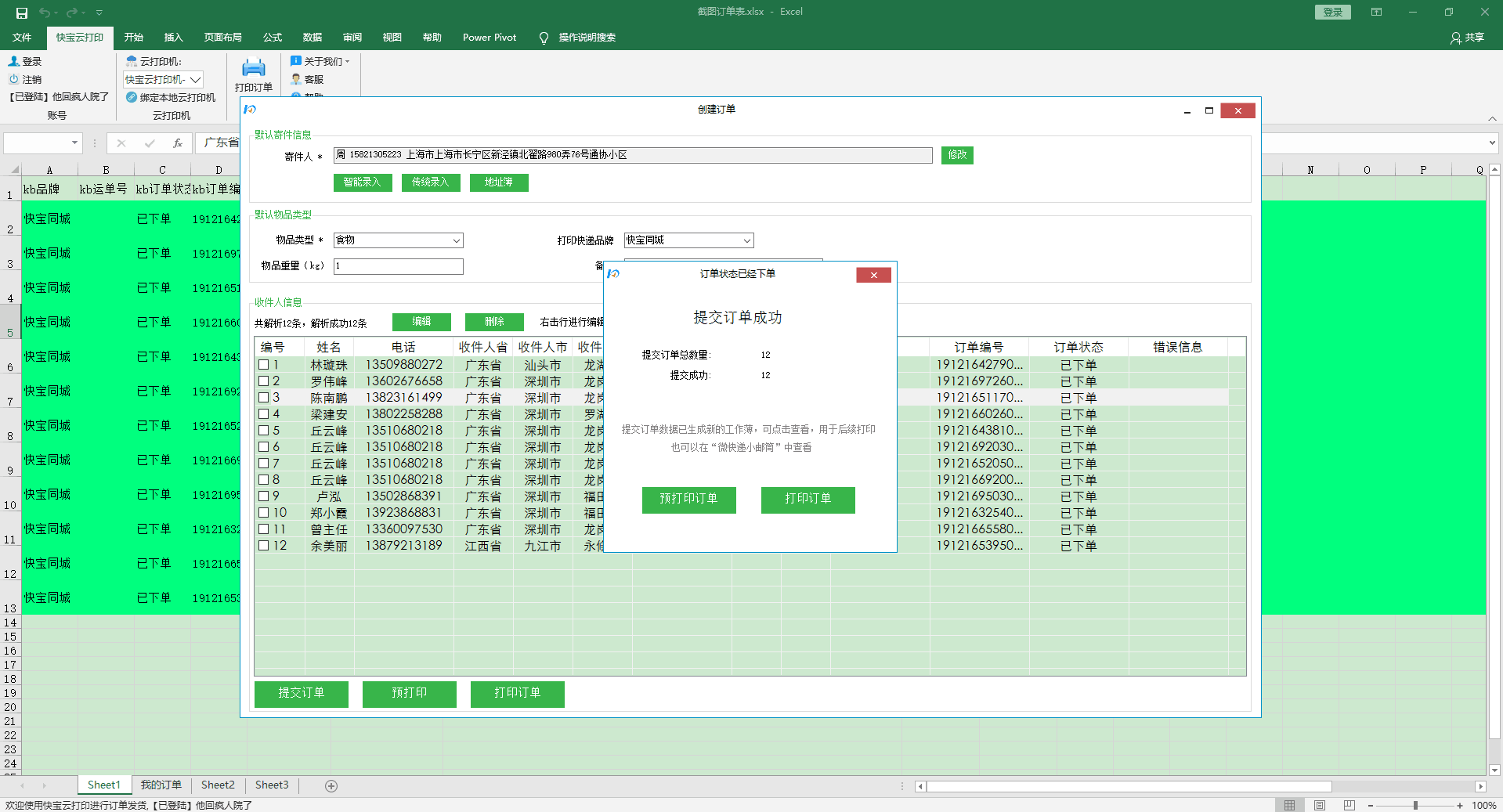
Task: Click the Redo arrow in the quick access toolbar
Action: click(x=71, y=13)
